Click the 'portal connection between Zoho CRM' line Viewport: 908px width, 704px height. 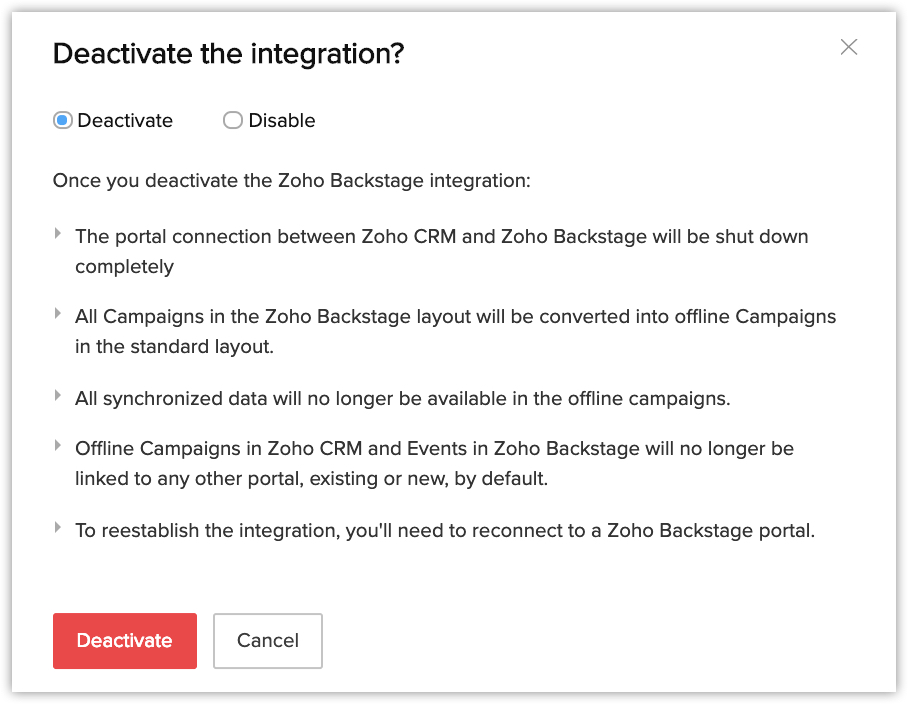[441, 237]
